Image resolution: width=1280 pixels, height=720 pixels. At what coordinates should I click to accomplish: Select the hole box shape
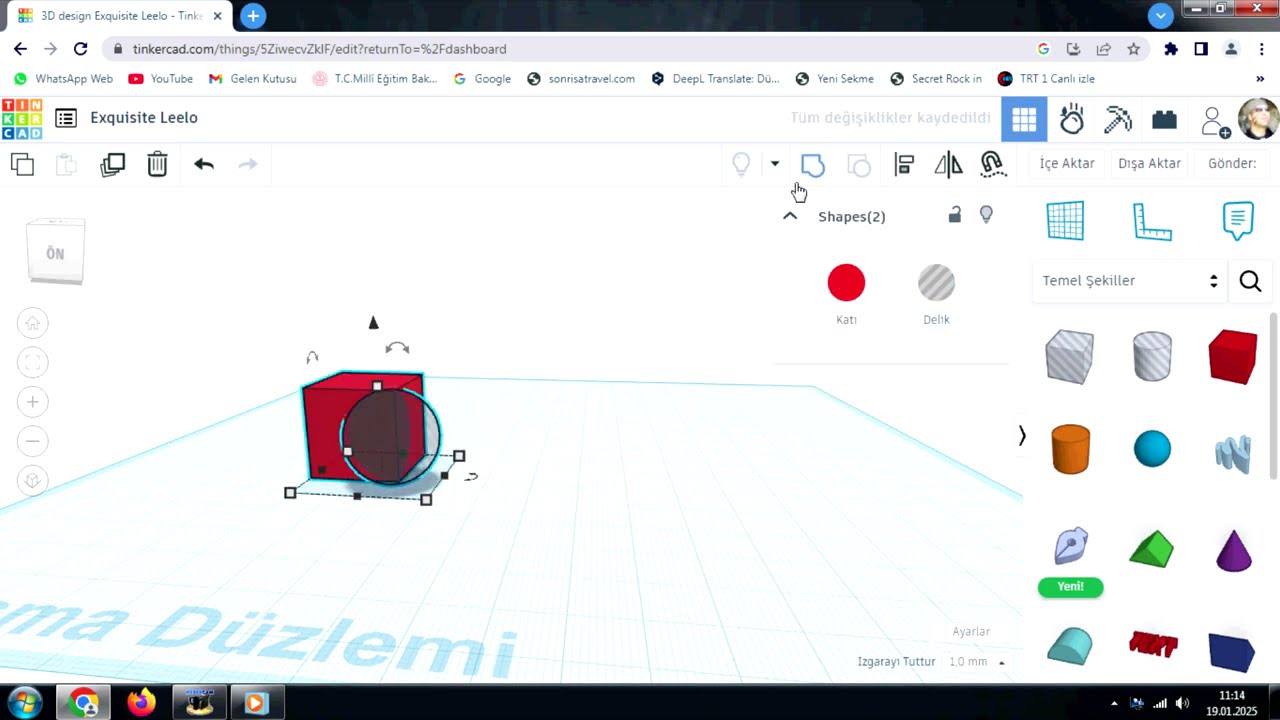pos(1070,356)
